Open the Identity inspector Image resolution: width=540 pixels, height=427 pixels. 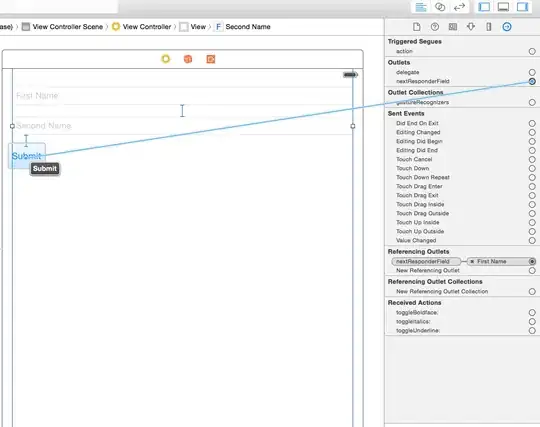tap(453, 27)
